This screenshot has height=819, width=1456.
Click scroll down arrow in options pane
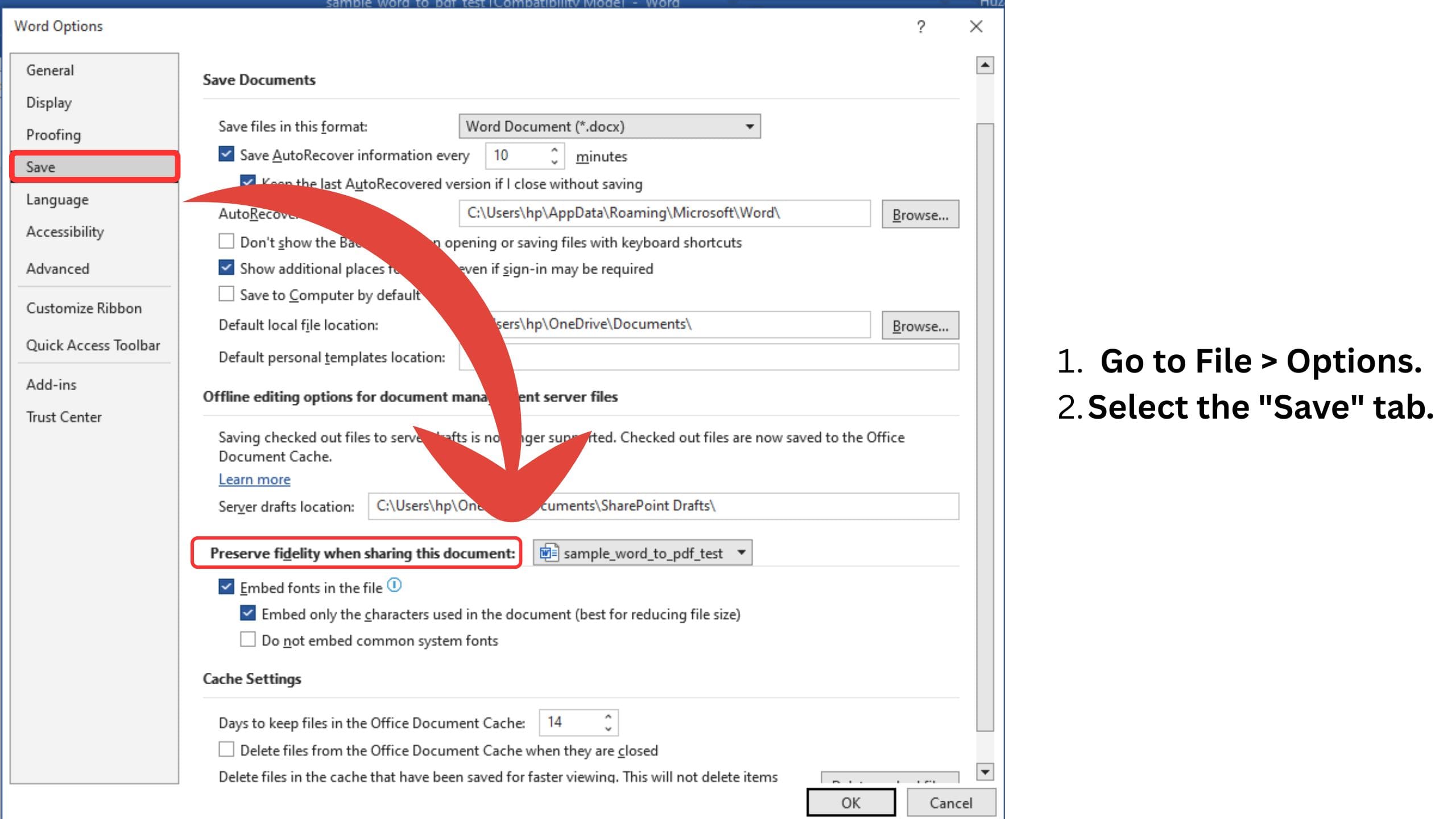[985, 772]
